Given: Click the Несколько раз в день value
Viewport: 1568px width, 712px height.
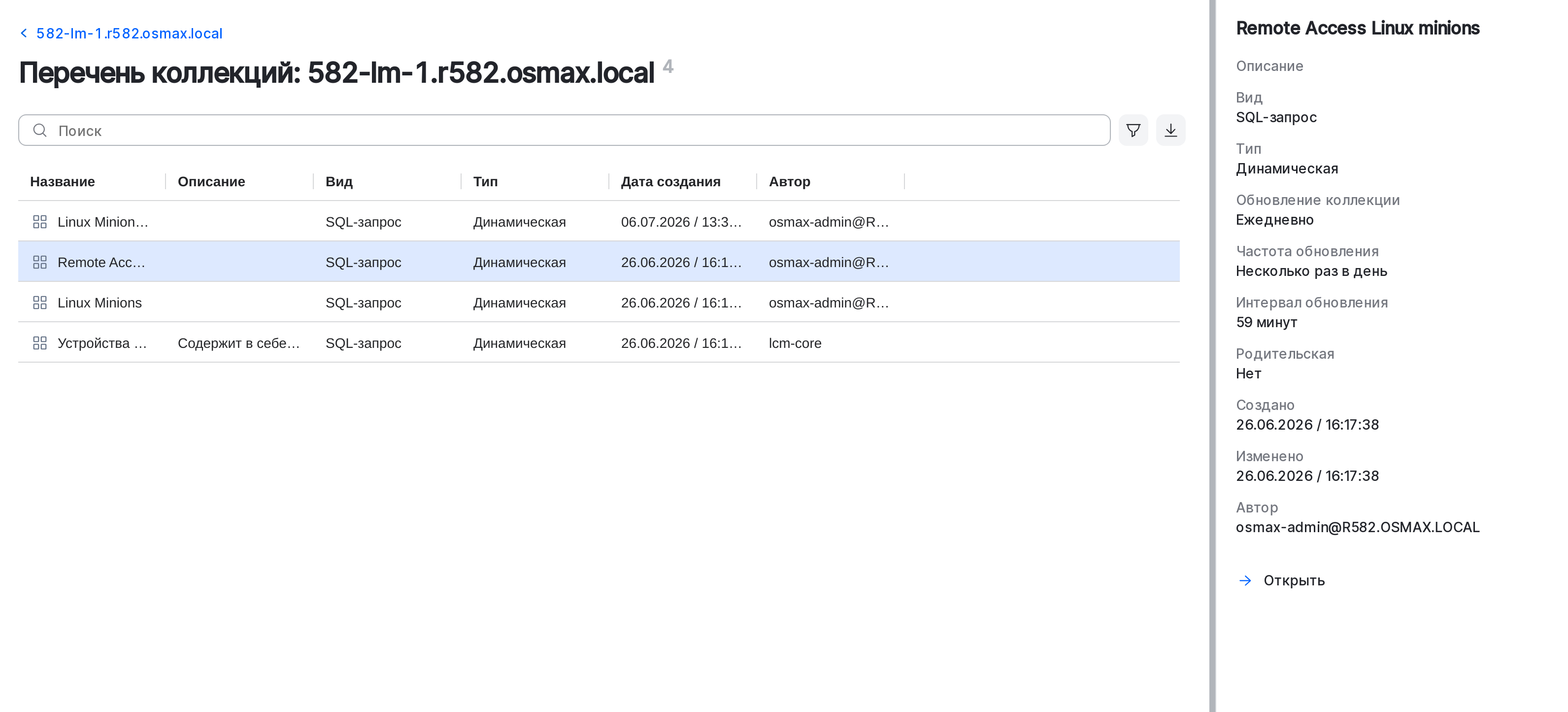Looking at the screenshot, I should click(x=1311, y=271).
